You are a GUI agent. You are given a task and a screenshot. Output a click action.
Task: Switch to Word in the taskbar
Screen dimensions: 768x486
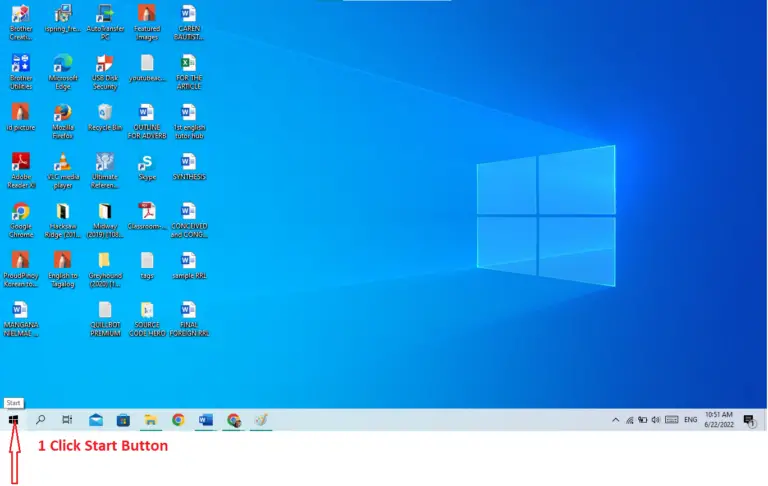pyautogui.click(x=206, y=420)
